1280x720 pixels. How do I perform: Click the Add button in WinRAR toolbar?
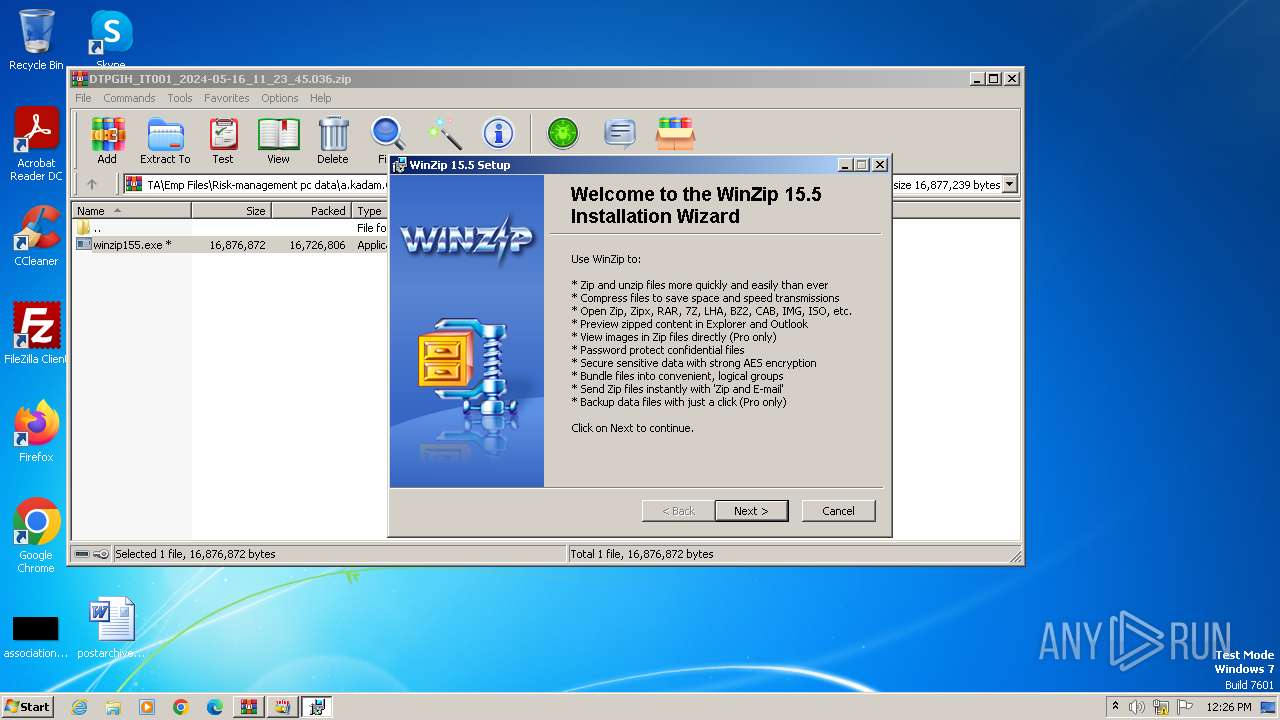point(107,140)
